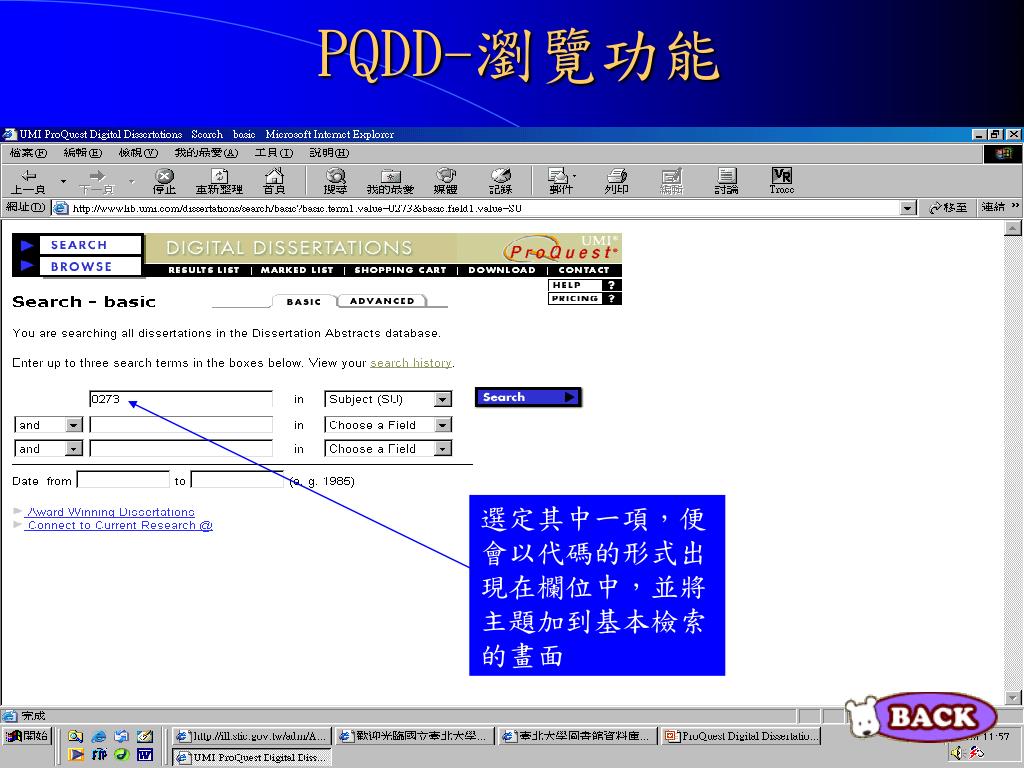
Task: Click the 媒體 media toolbar icon
Action: 445,181
